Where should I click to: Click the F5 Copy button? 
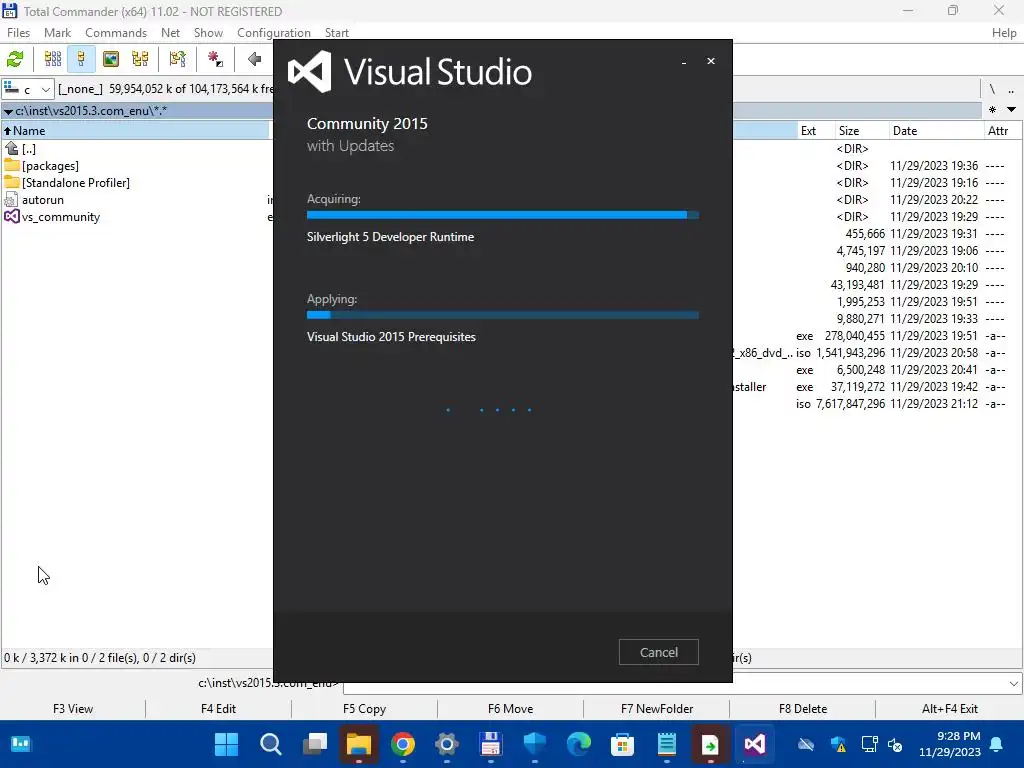point(364,709)
